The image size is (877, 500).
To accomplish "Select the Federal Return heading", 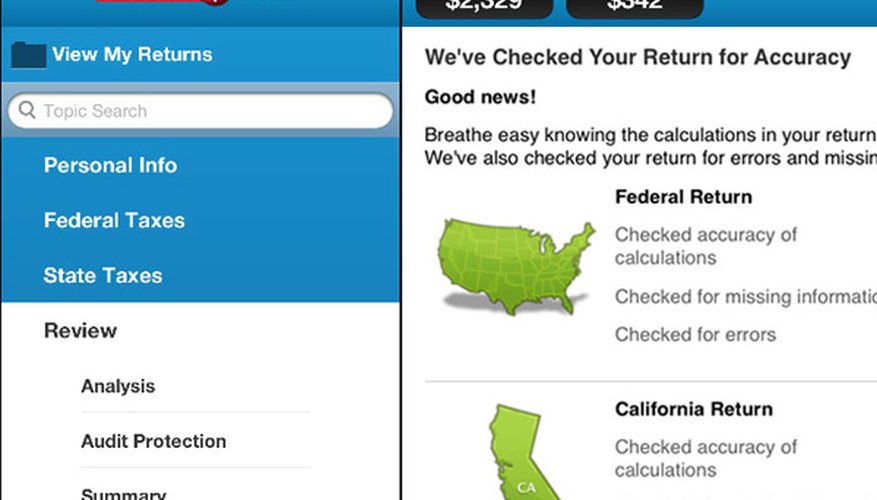I will (683, 197).
